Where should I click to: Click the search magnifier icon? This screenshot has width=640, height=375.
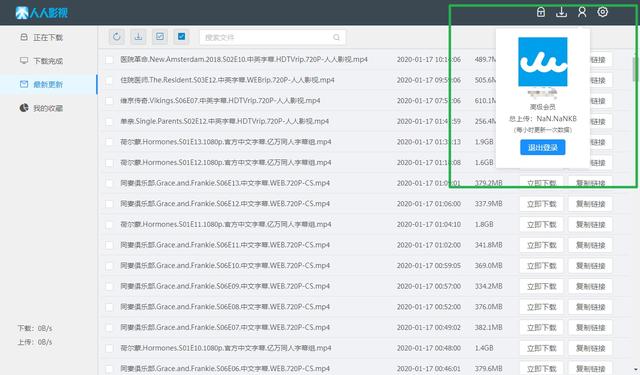tap(336, 38)
